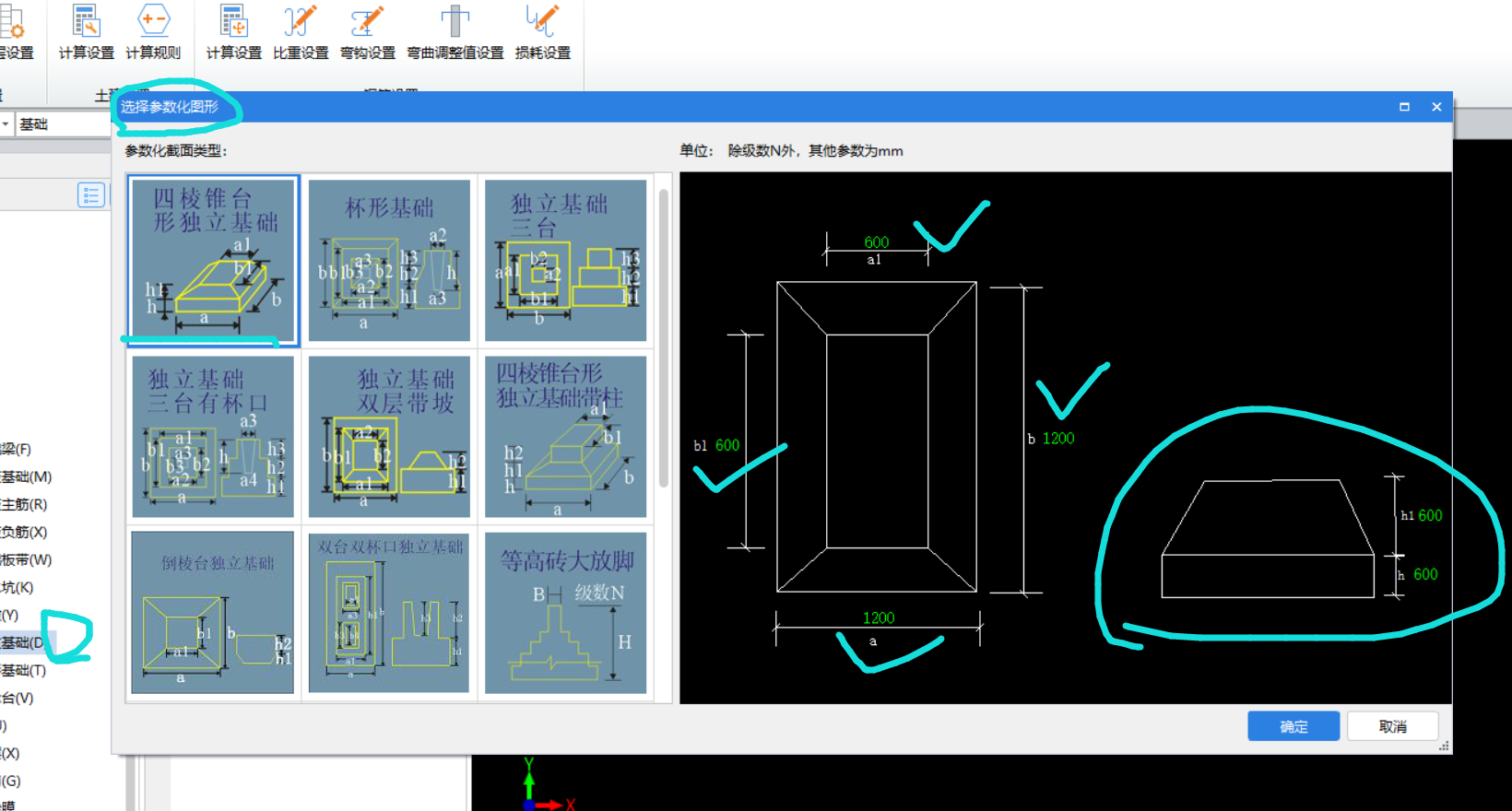Maximize the 选择参数化图形 dialog

tap(1404, 107)
